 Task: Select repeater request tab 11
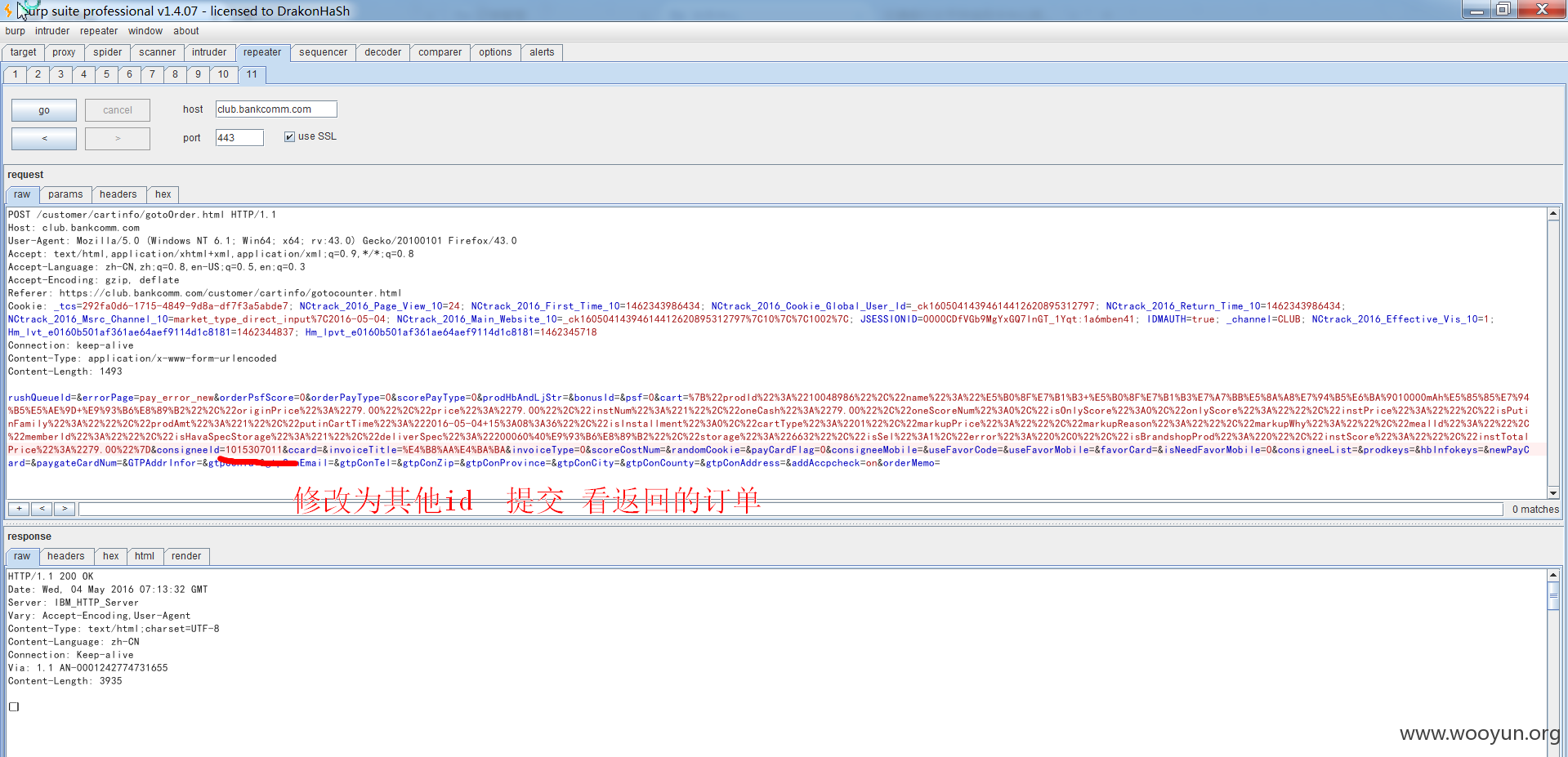point(252,74)
